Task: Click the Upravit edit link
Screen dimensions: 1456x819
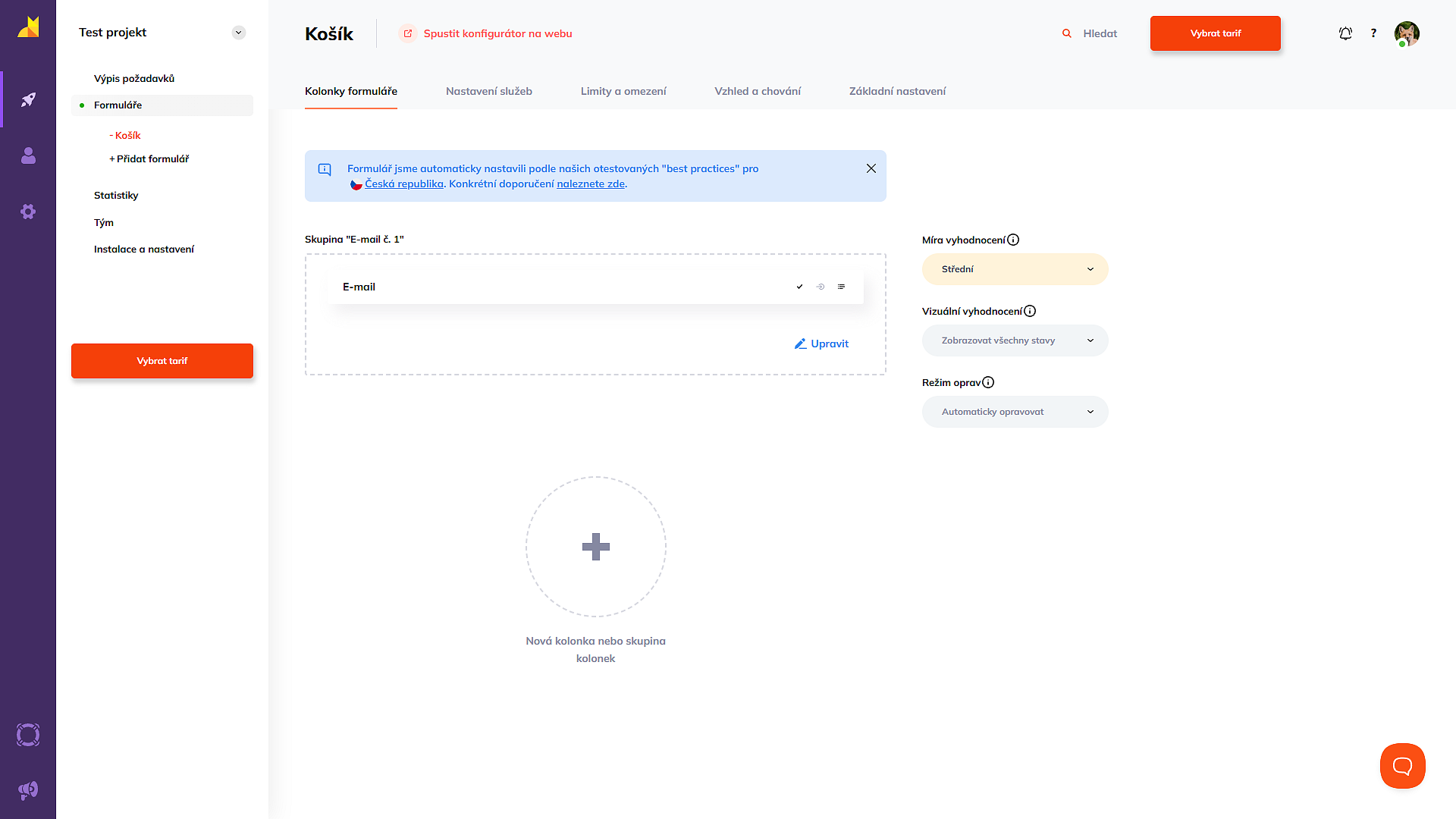Action: click(821, 344)
